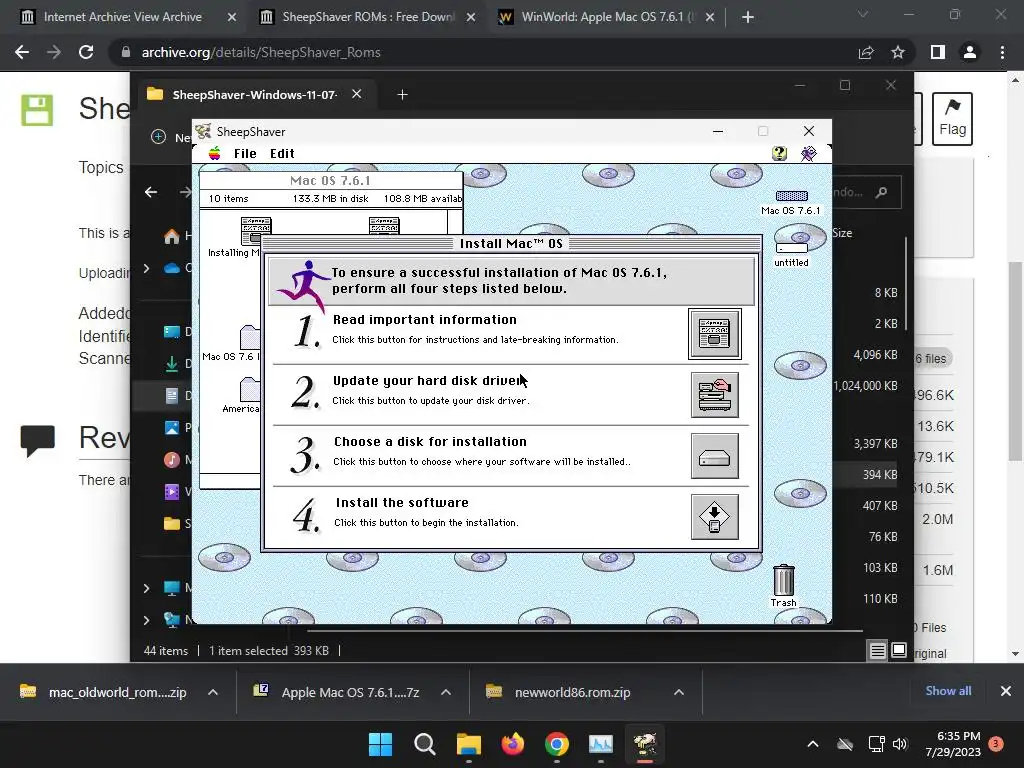This screenshot has width=1024, height=768.
Task: Select the Mac OS 7.6.1 disk icon on desktop
Action: click(791, 202)
